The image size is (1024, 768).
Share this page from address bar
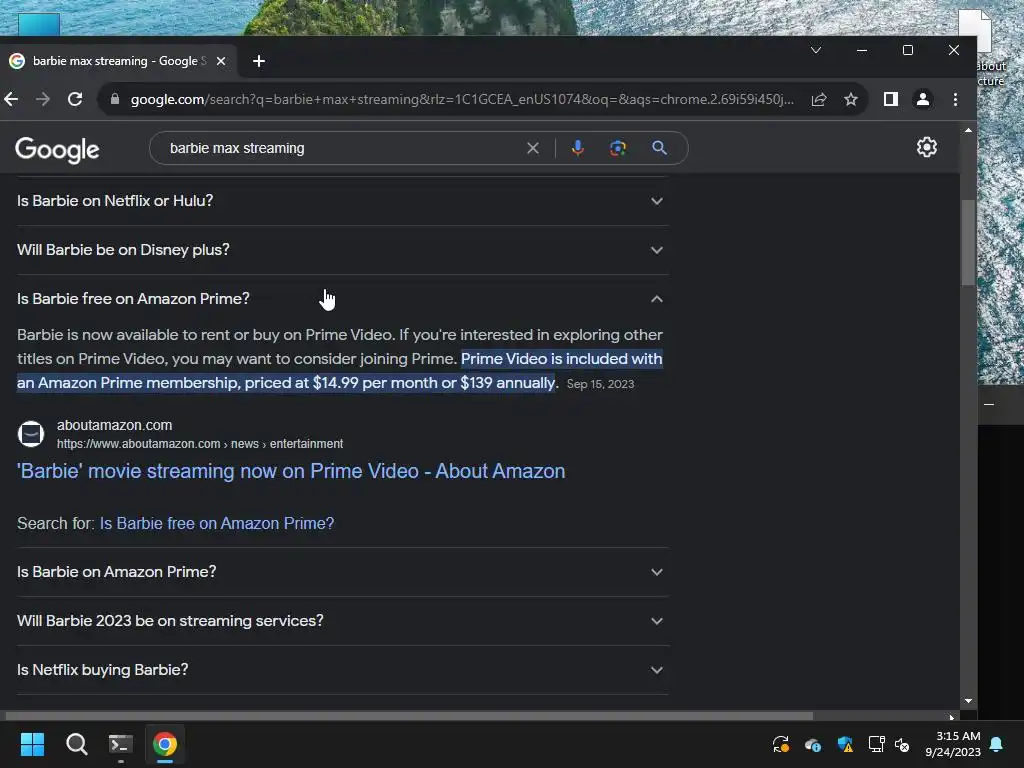click(819, 99)
